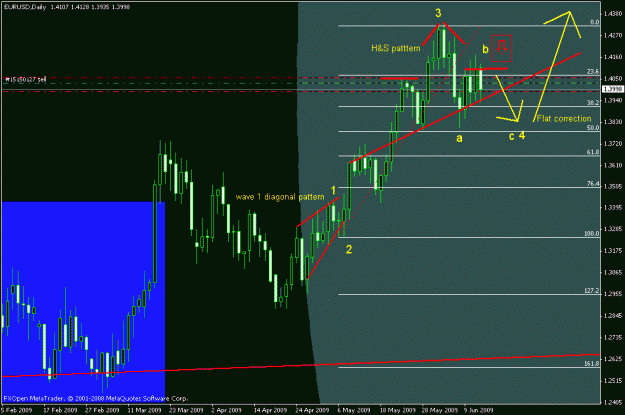Click 1.3395 on the price scale
This screenshot has height=415, width=625.
[613, 208]
